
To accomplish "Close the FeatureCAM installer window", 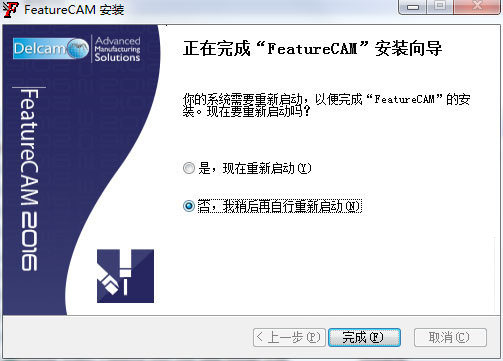I will tap(477, 7).
